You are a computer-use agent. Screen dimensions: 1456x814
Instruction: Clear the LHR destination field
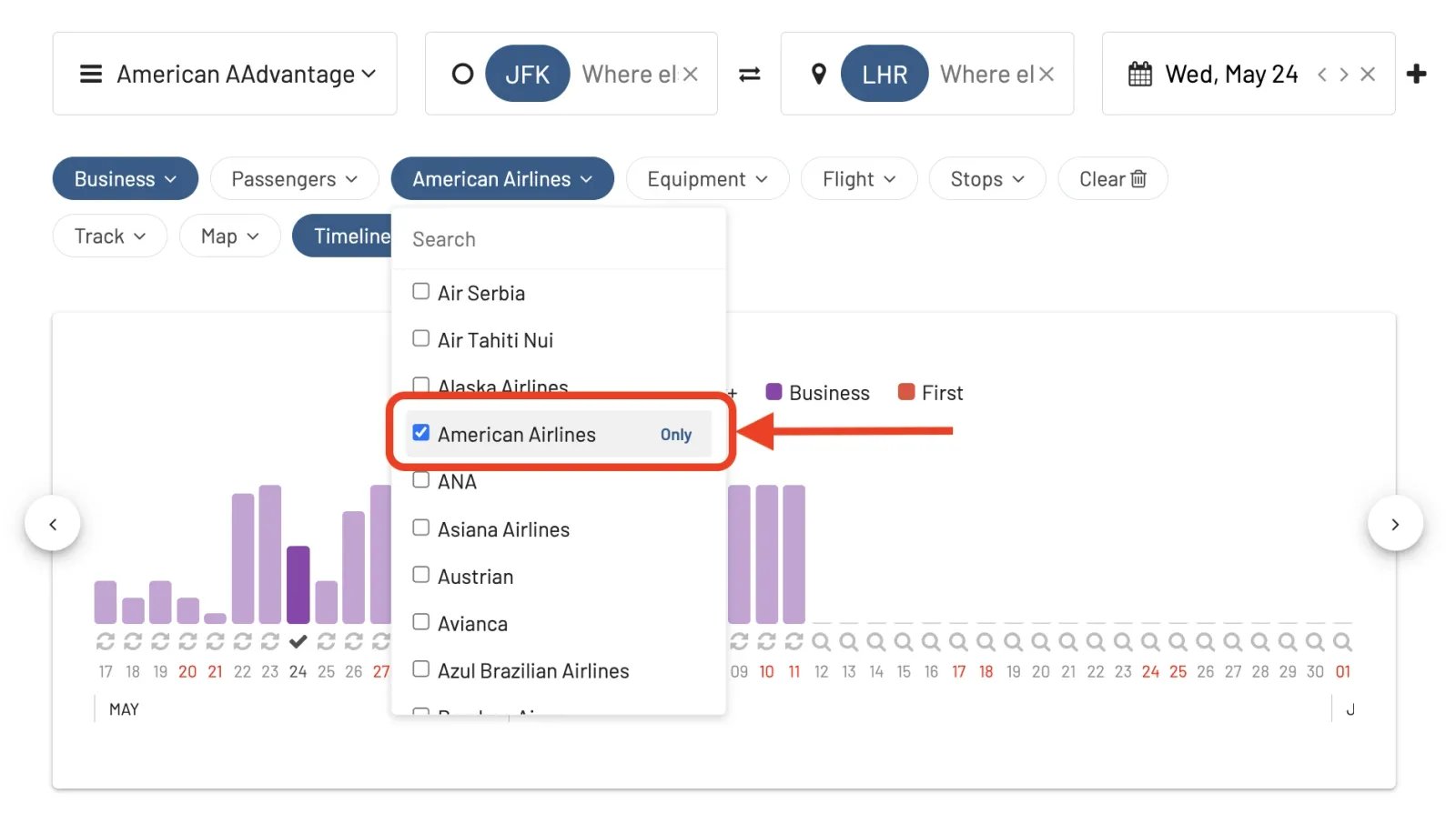[1046, 74]
